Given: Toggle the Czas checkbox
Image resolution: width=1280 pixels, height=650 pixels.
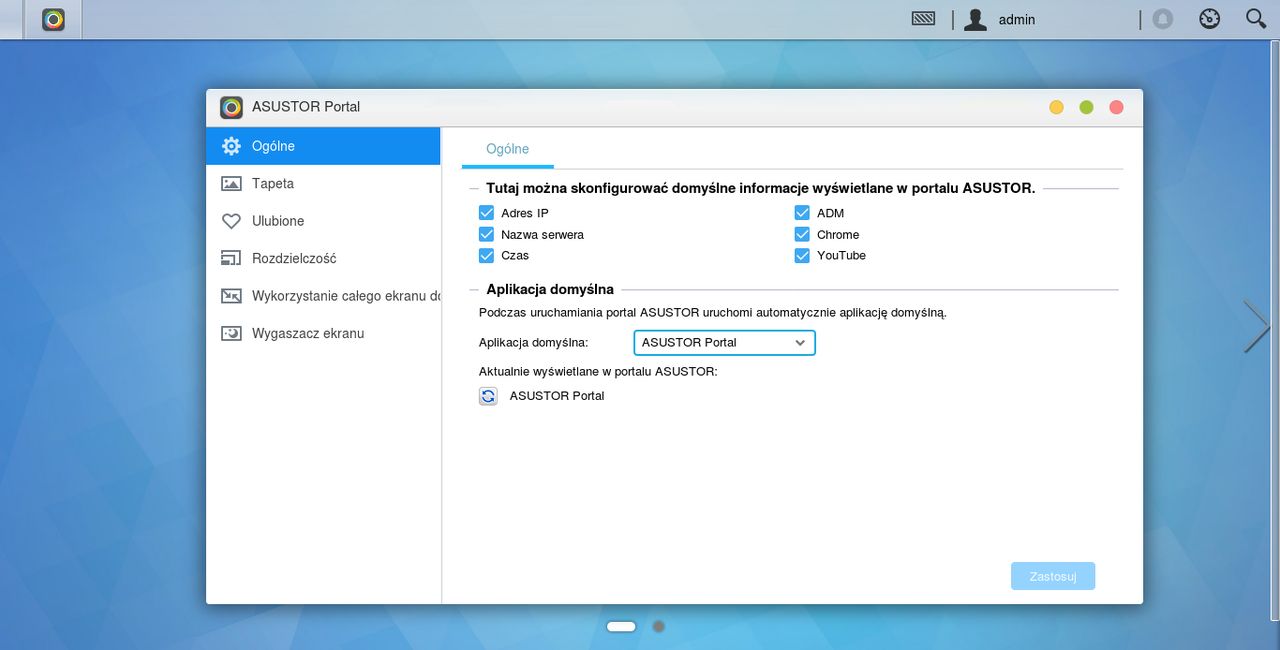Looking at the screenshot, I should pyautogui.click(x=486, y=255).
